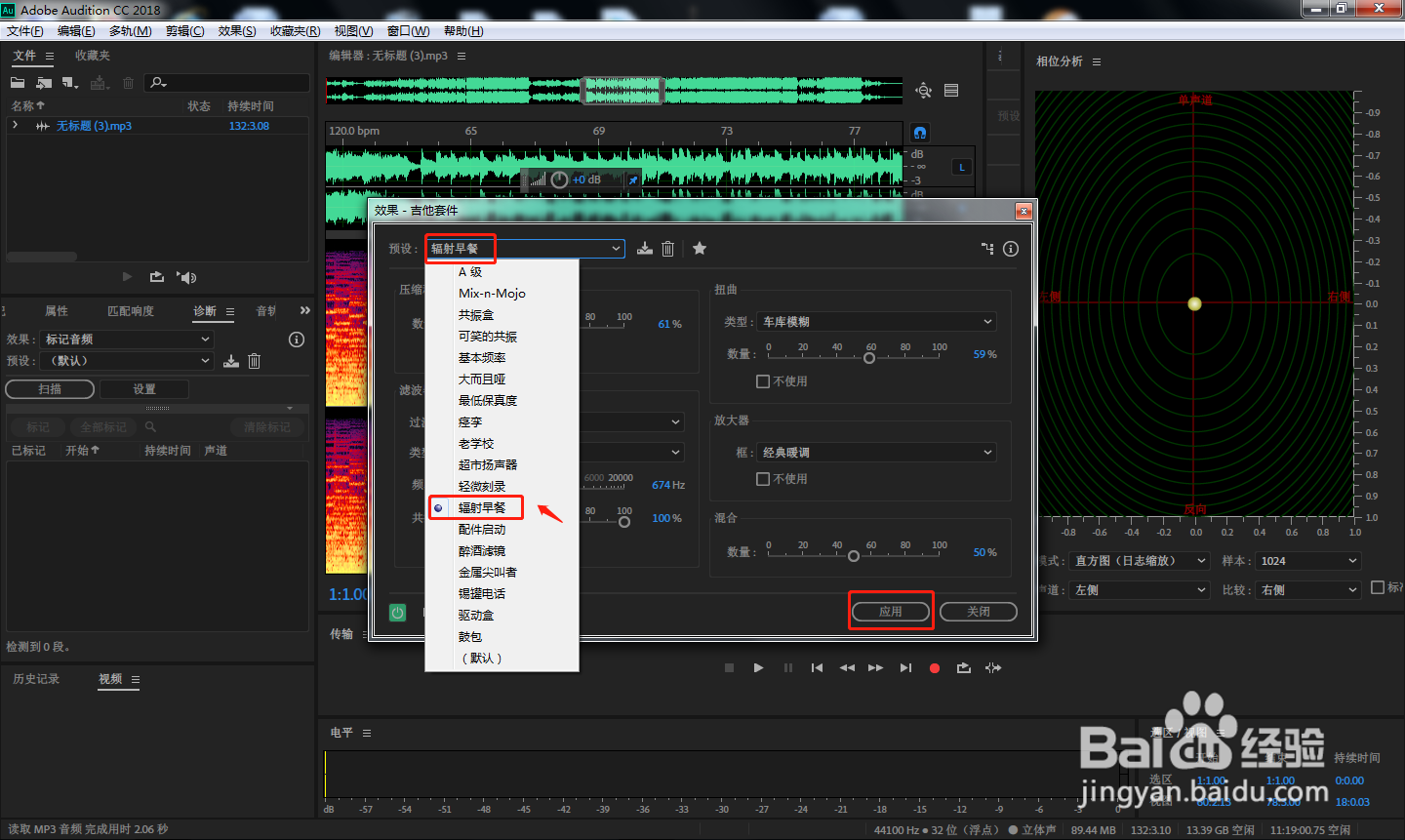1405x840 pixels.
Task: Click the trash icon in Files panel toolbar
Action: 128,83
